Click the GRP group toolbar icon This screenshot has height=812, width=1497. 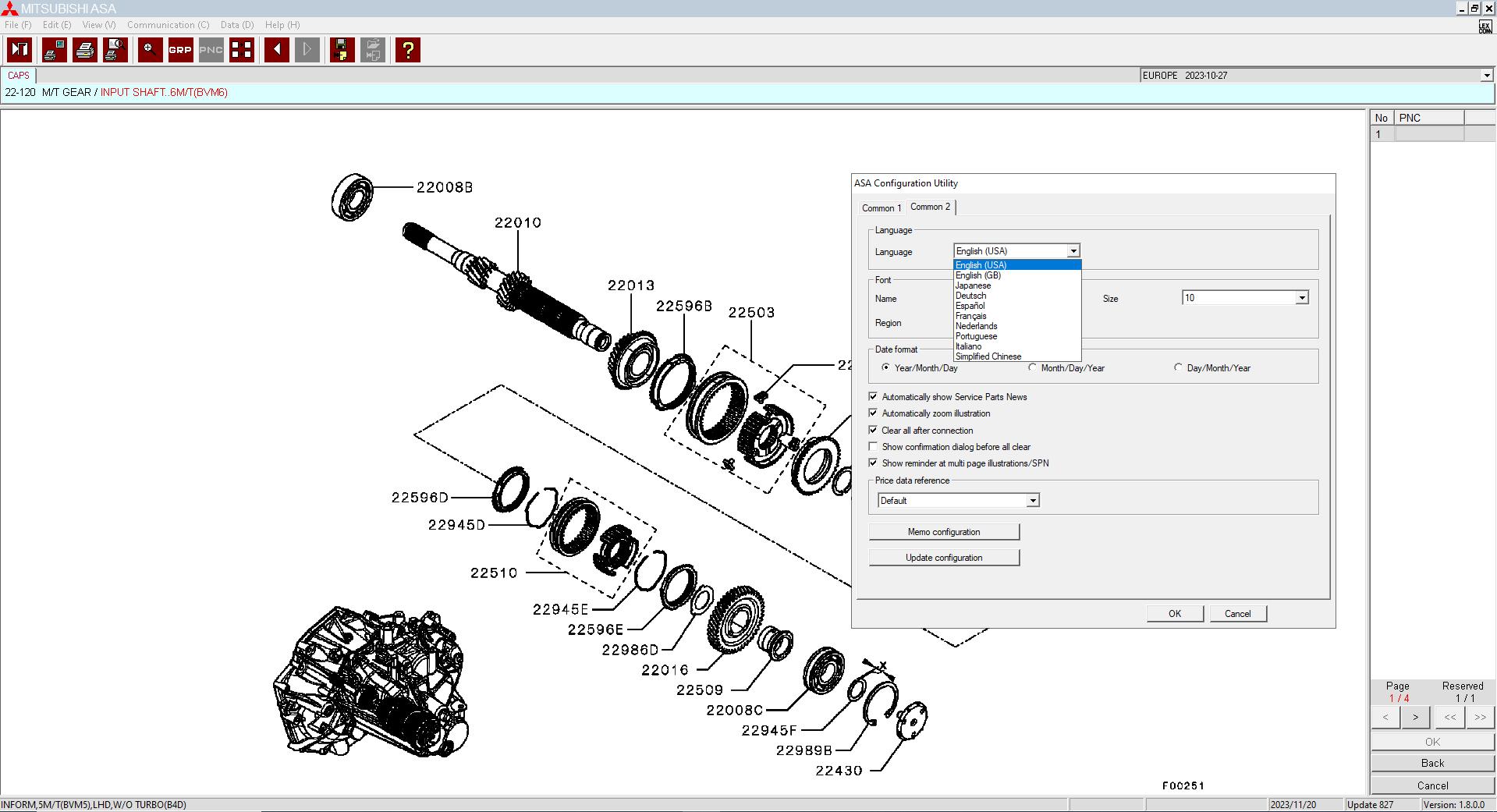[x=180, y=50]
